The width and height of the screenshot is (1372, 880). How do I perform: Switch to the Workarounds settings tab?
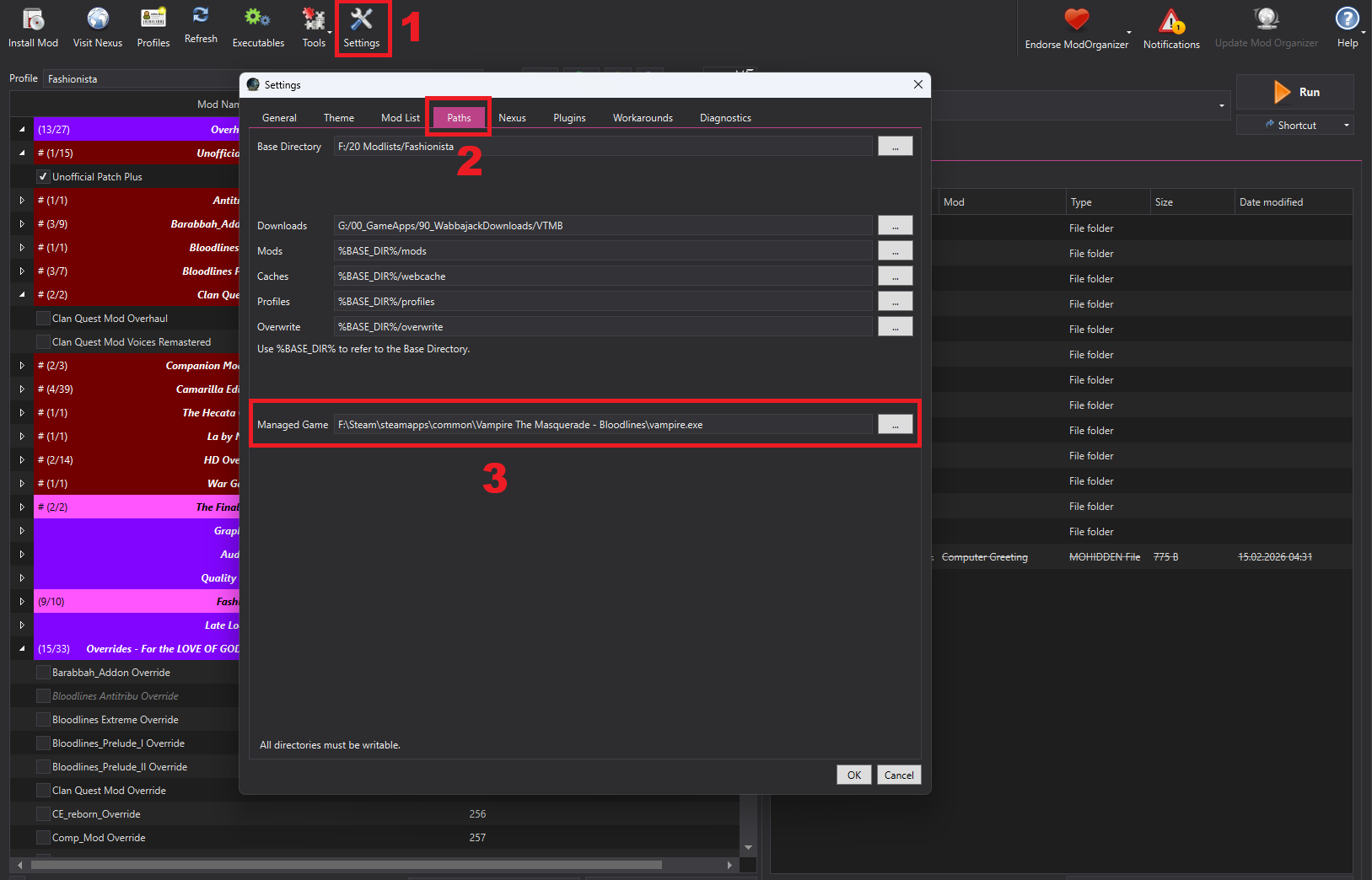point(643,118)
